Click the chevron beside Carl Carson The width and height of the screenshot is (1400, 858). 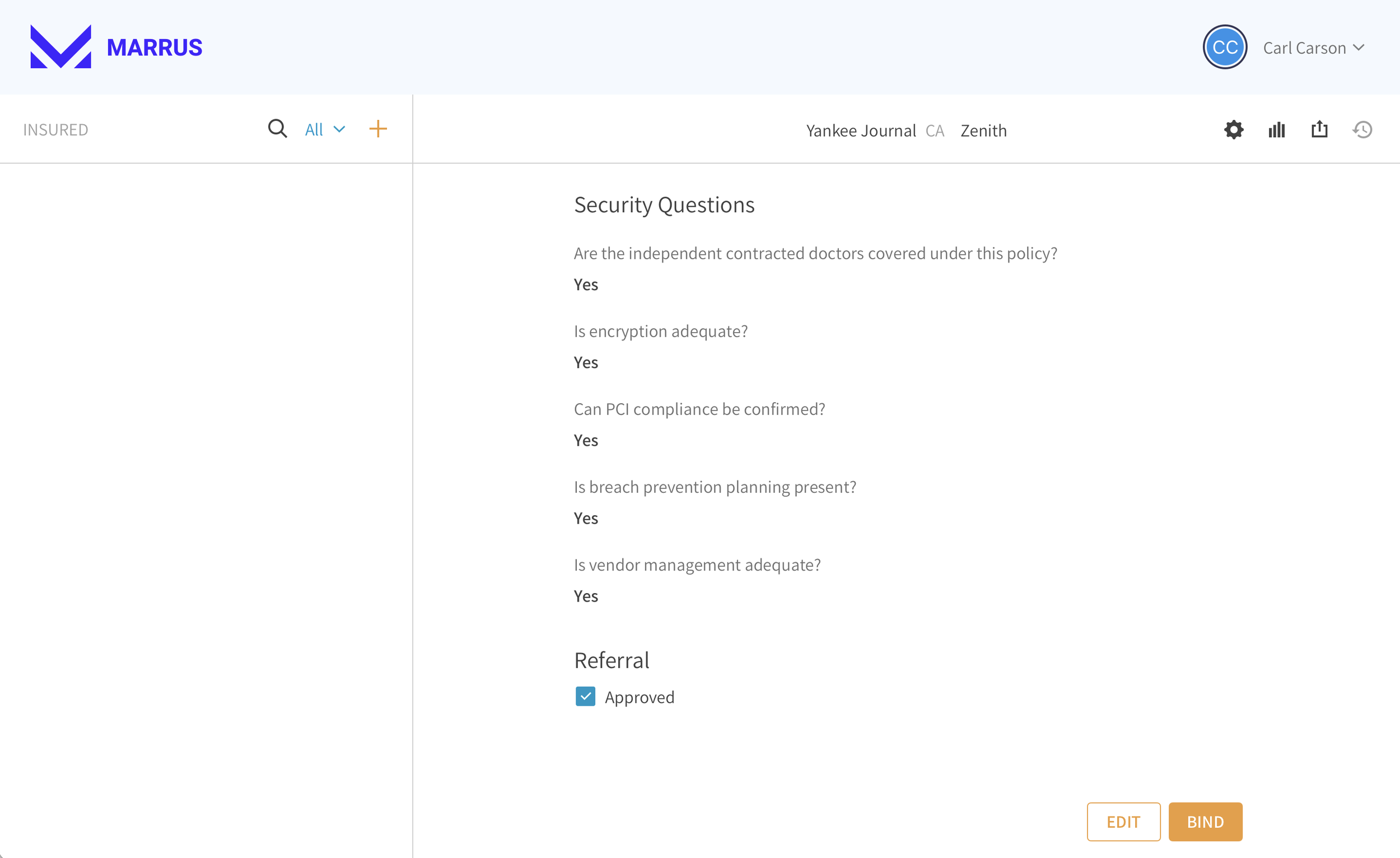click(1359, 48)
